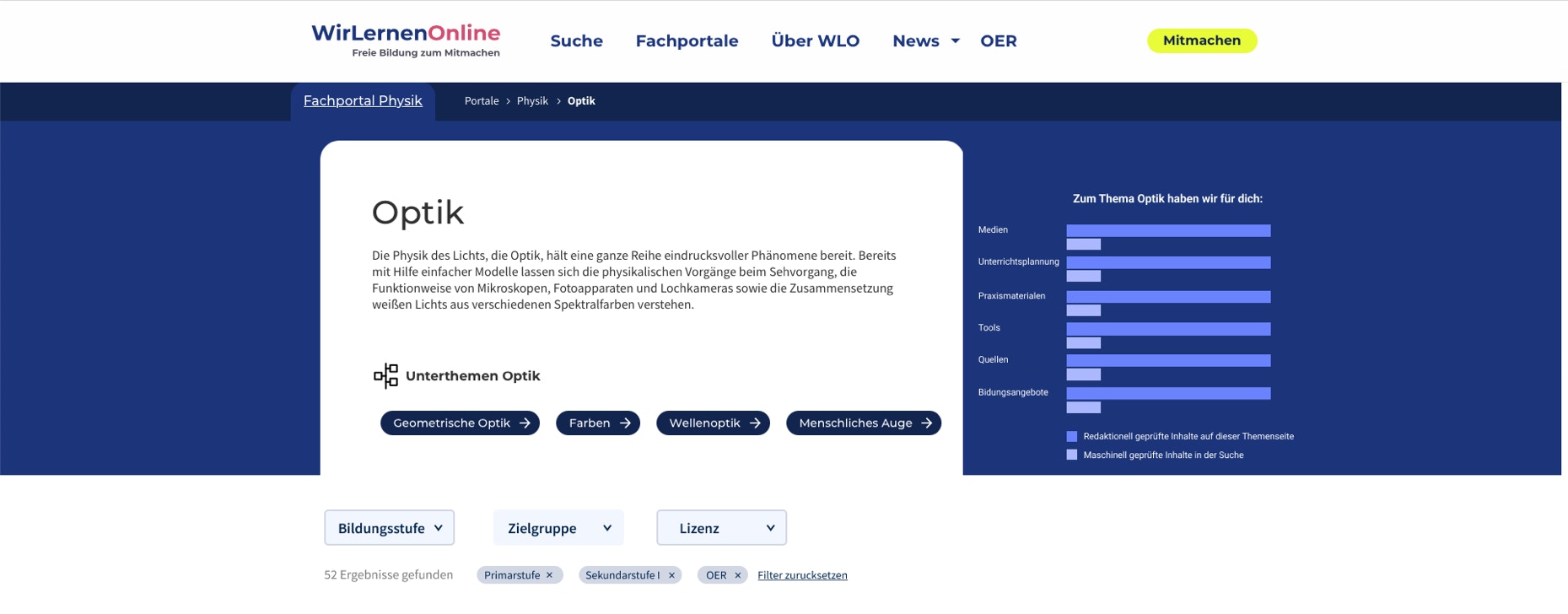This screenshot has height=614, width=1568.
Task: Remove the OER filter chip
Action: (x=738, y=575)
